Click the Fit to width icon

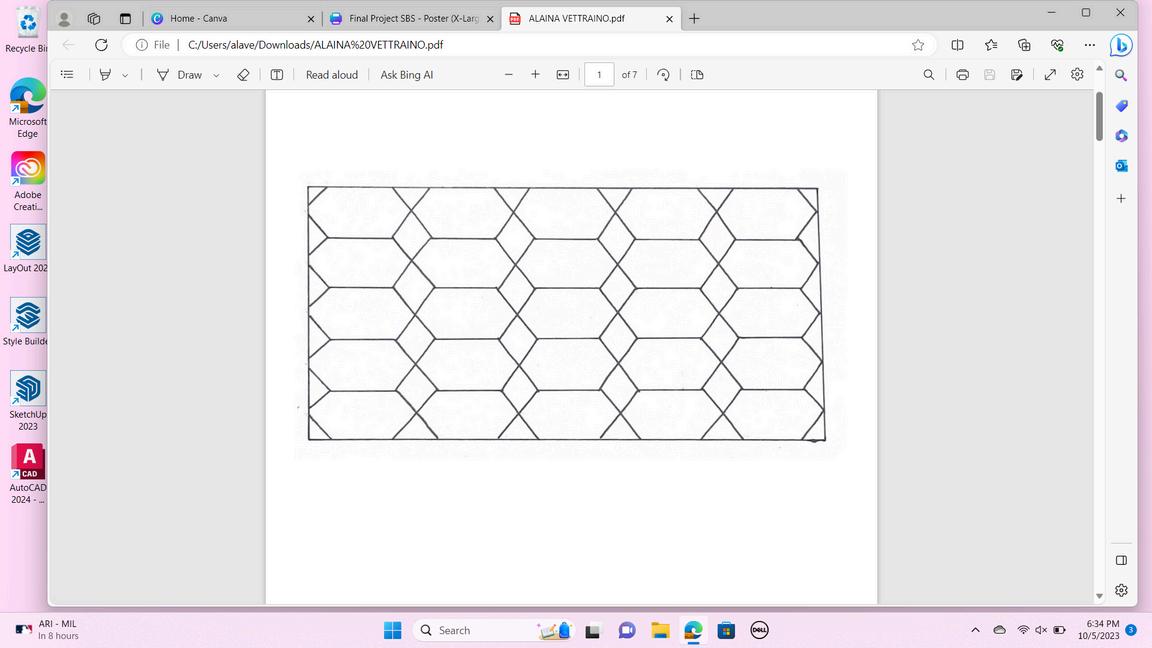[563, 74]
